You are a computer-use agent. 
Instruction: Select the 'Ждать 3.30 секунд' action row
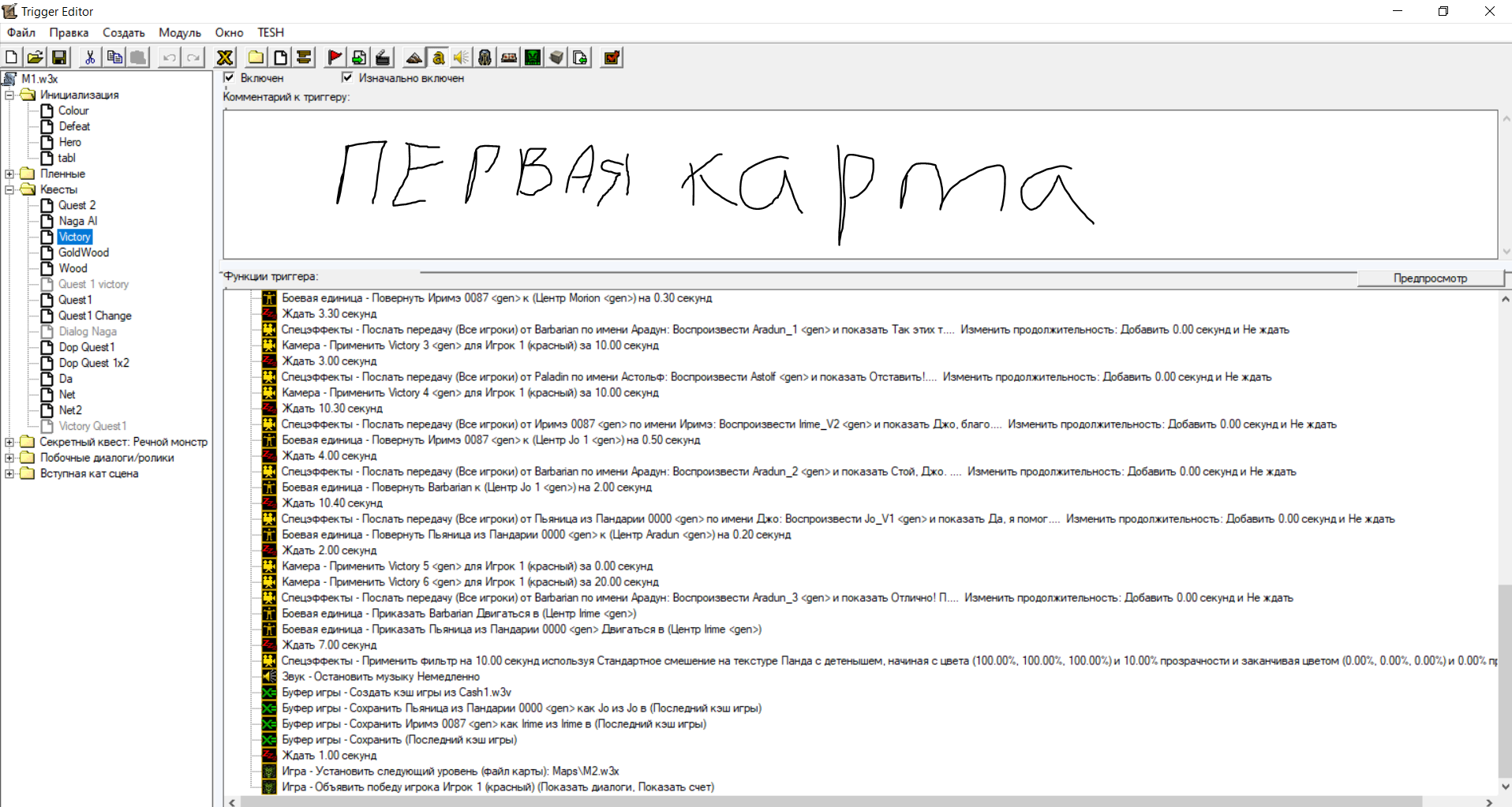click(x=329, y=314)
